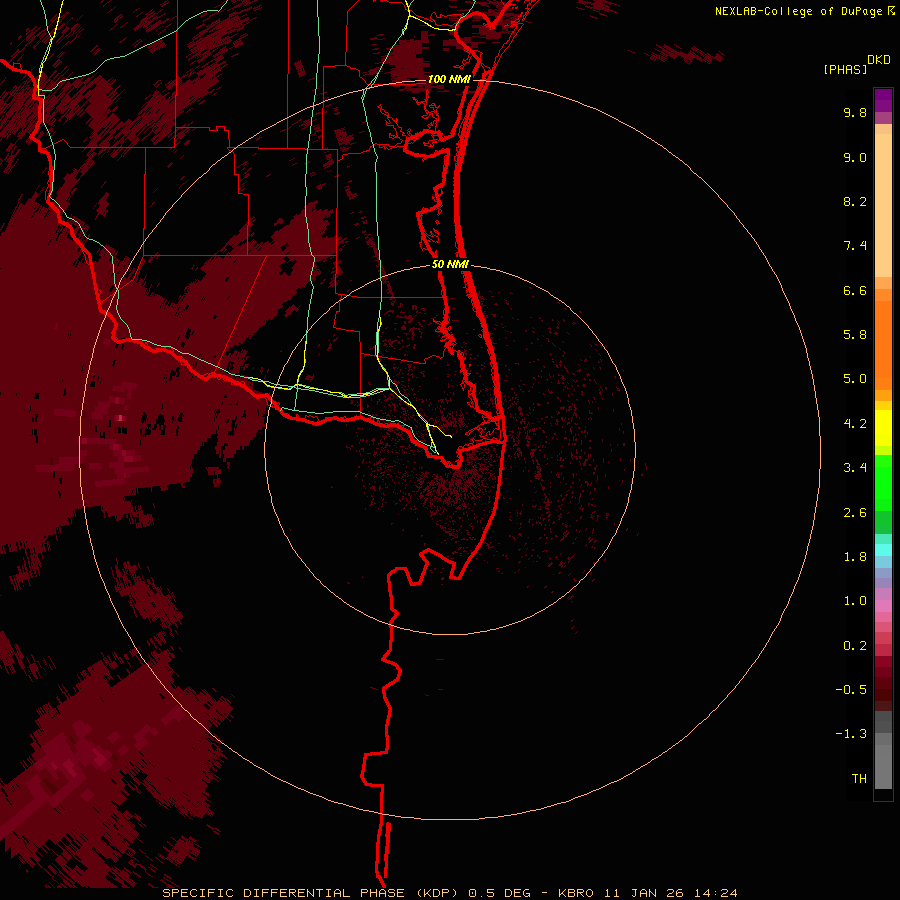Click the pink segment of color scale
900x900 pixels.
[883, 606]
